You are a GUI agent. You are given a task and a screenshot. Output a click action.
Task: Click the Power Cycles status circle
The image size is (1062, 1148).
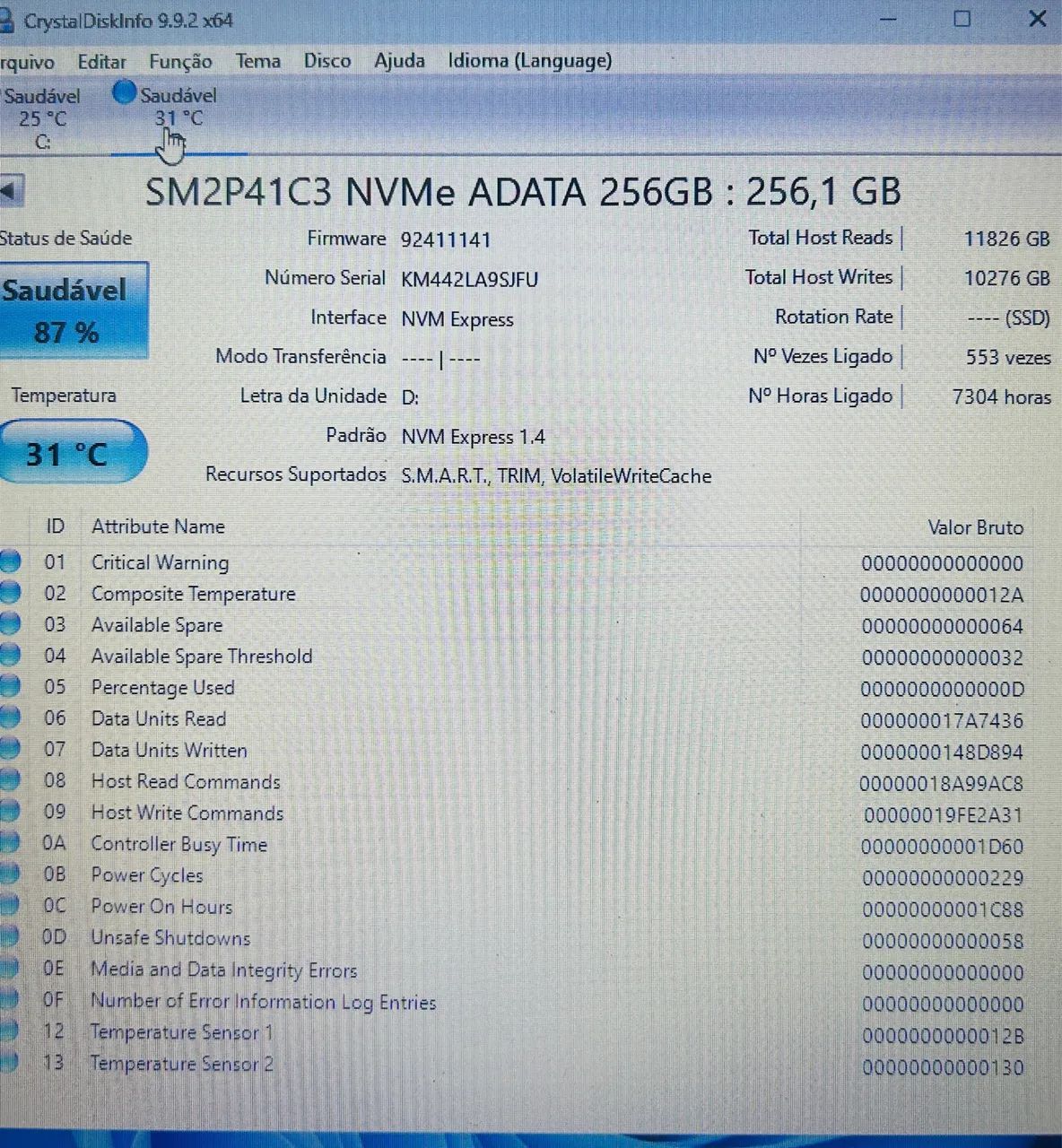coord(9,874)
